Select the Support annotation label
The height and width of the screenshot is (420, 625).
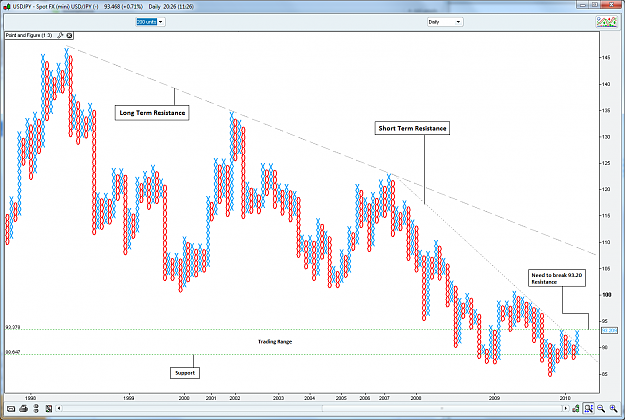[x=185, y=373]
